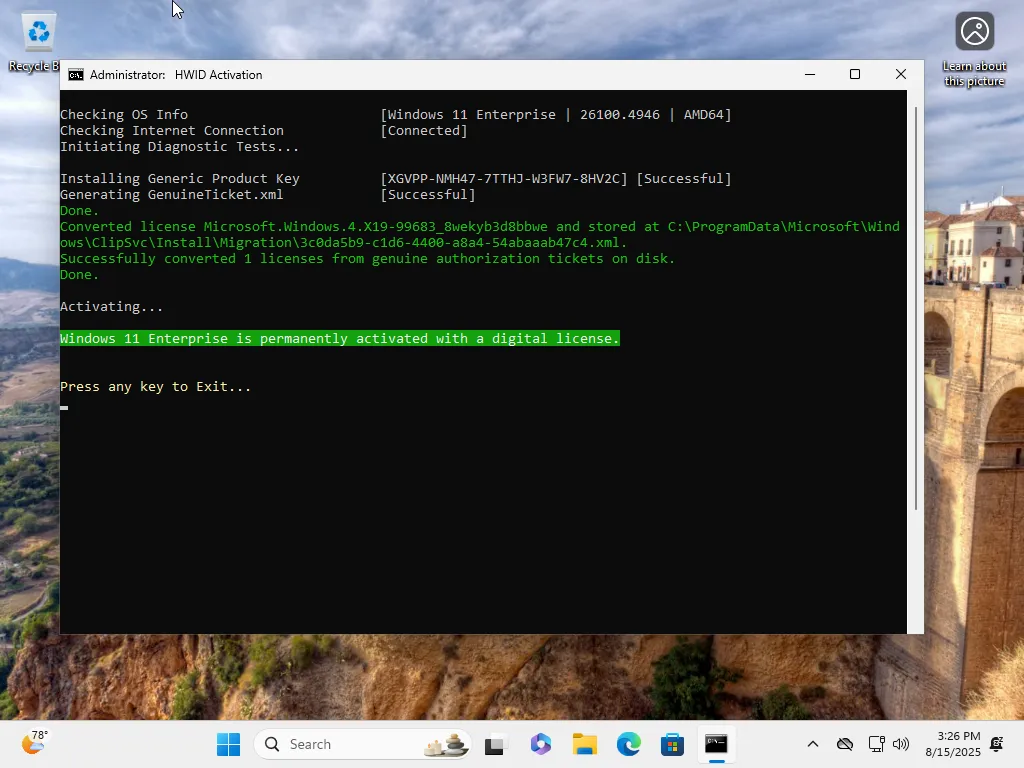The width and height of the screenshot is (1024, 768).
Task: Click 'Successfully converted 1 licenses' line
Action: [x=367, y=259]
